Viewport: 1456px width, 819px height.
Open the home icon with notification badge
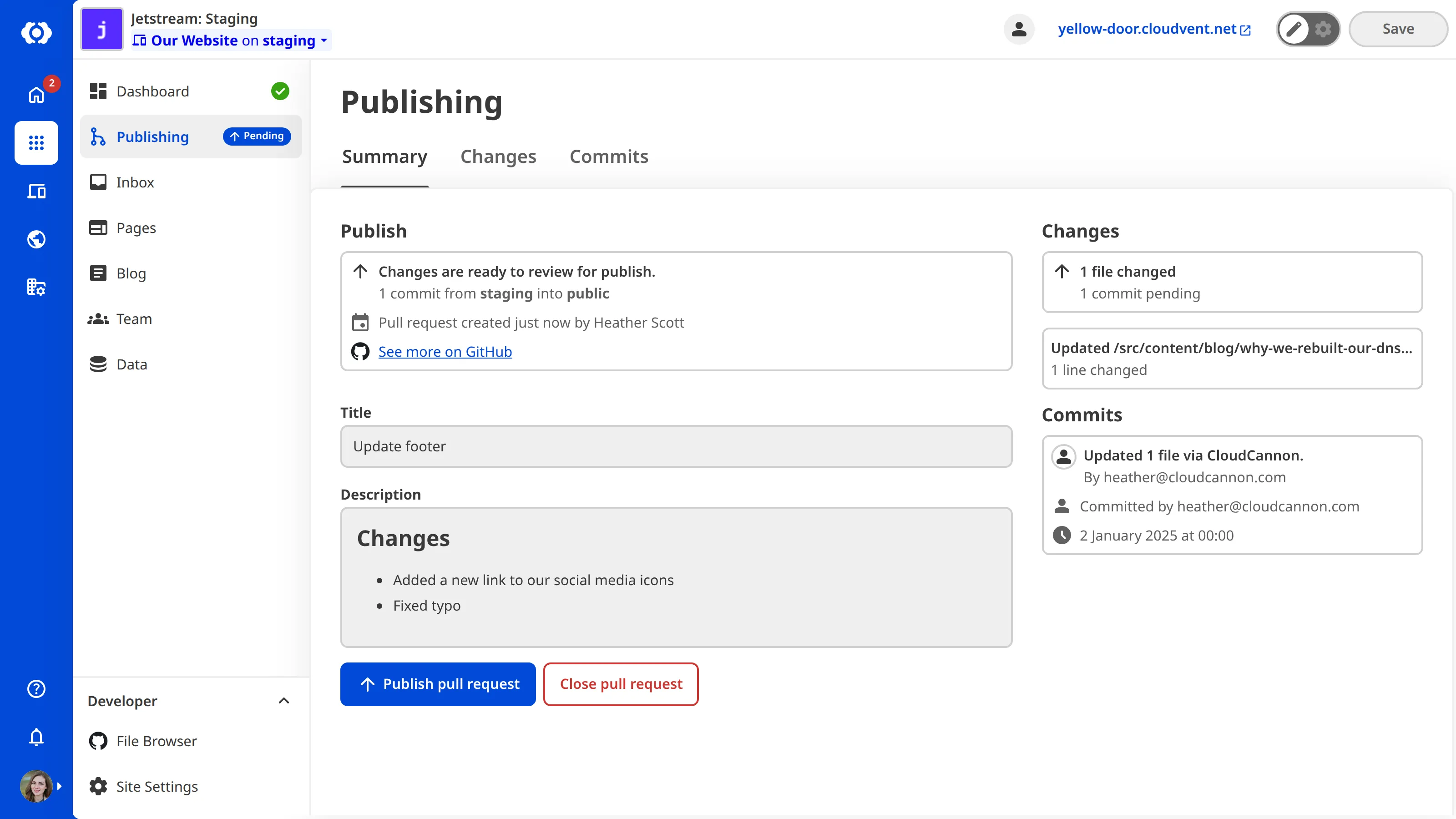[36, 94]
